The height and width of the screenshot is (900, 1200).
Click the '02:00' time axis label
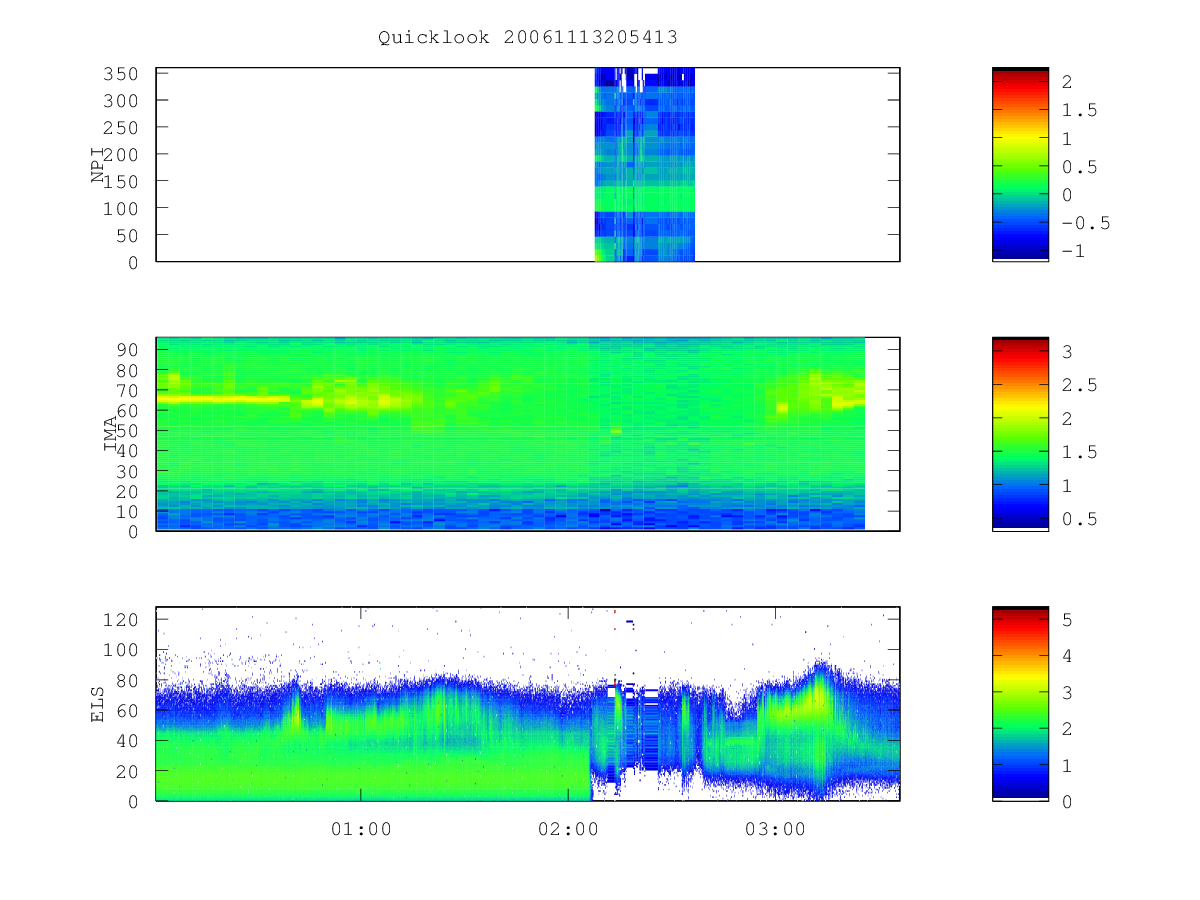tap(568, 829)
